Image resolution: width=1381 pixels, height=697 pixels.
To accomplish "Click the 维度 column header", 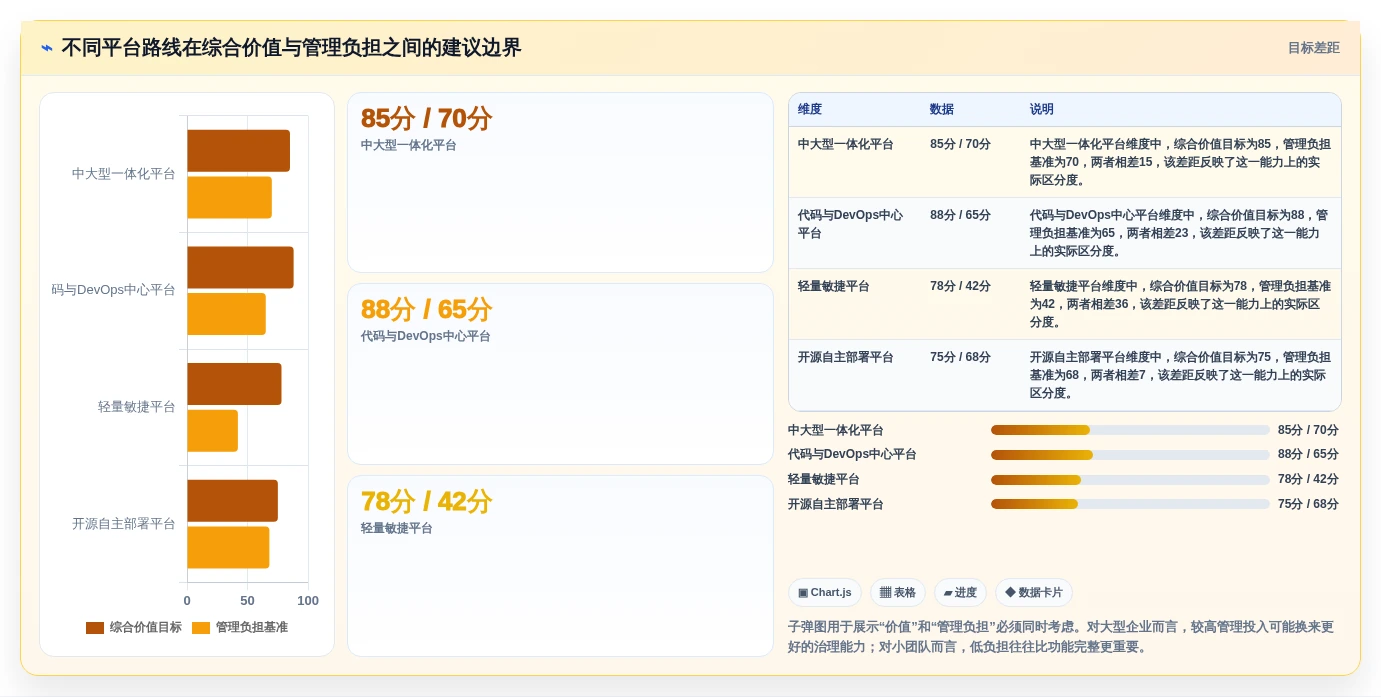I will 810,109.
